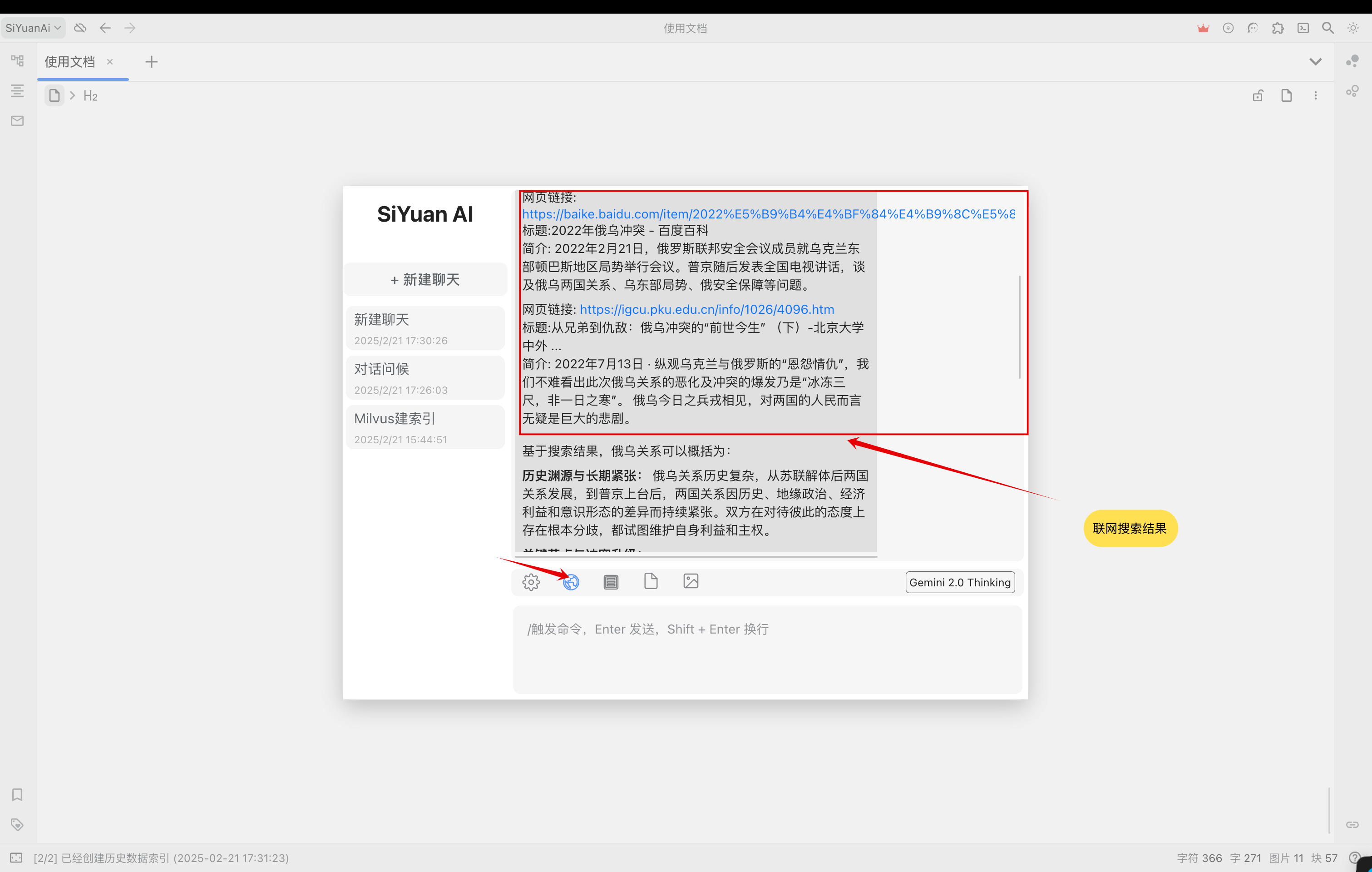Toggle document readonly lock icon
Viewport: 1372px width, 872px height.
[1258, 95]
